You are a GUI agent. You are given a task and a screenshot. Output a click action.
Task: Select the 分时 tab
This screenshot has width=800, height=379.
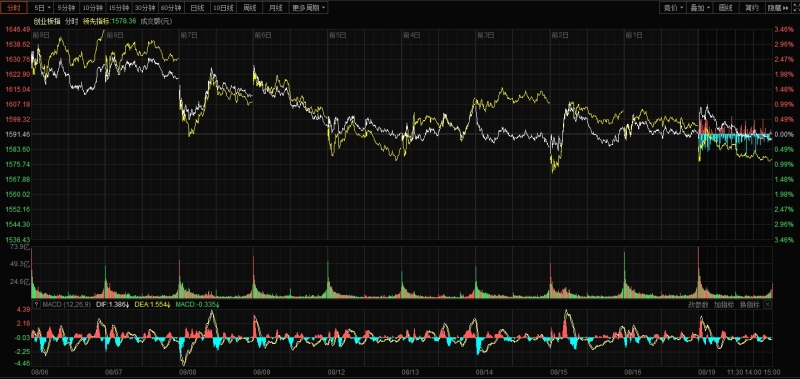14,8
